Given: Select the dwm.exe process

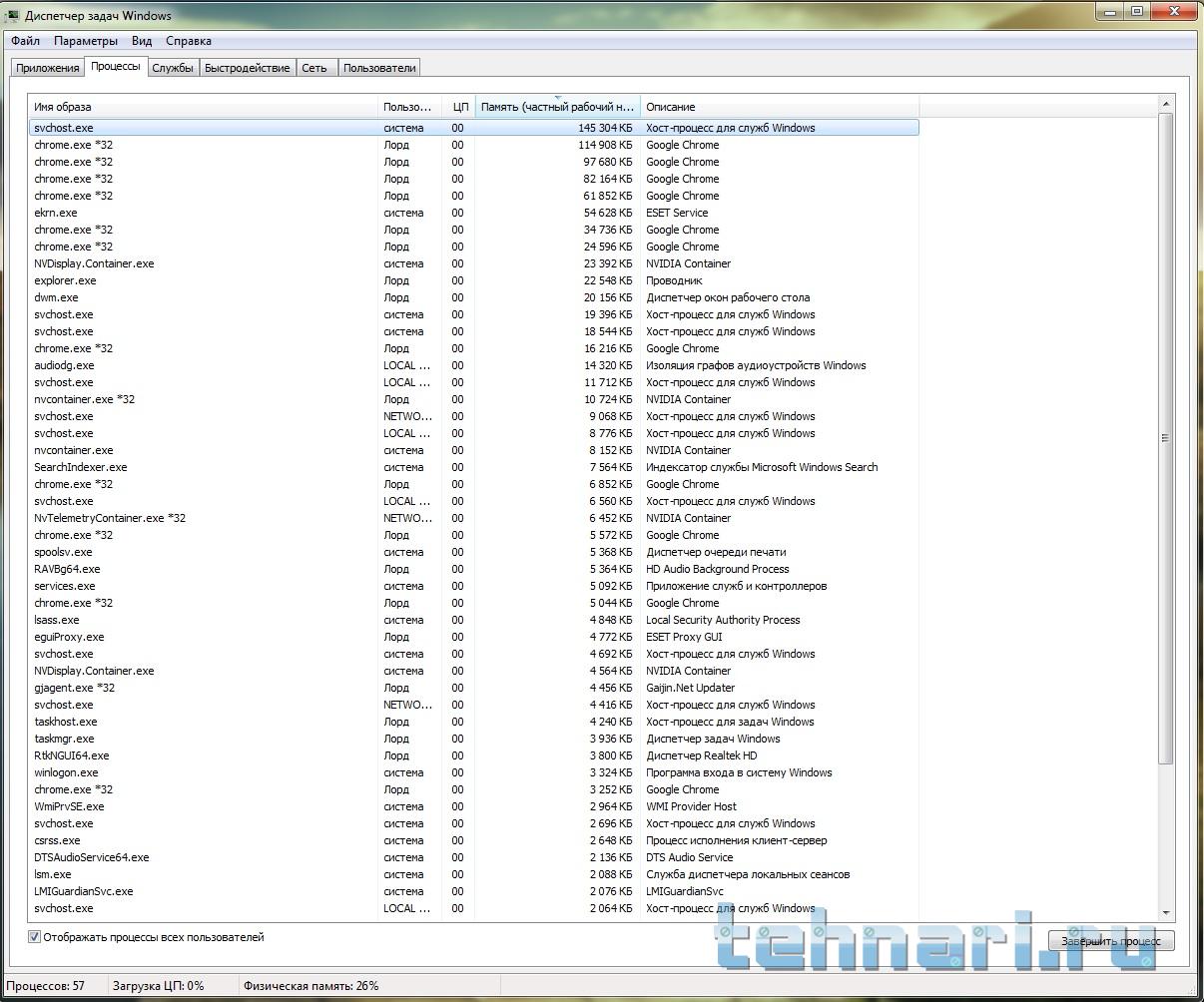Looking at the screenshot, I should pyautogui.click(x=474, y=297).
